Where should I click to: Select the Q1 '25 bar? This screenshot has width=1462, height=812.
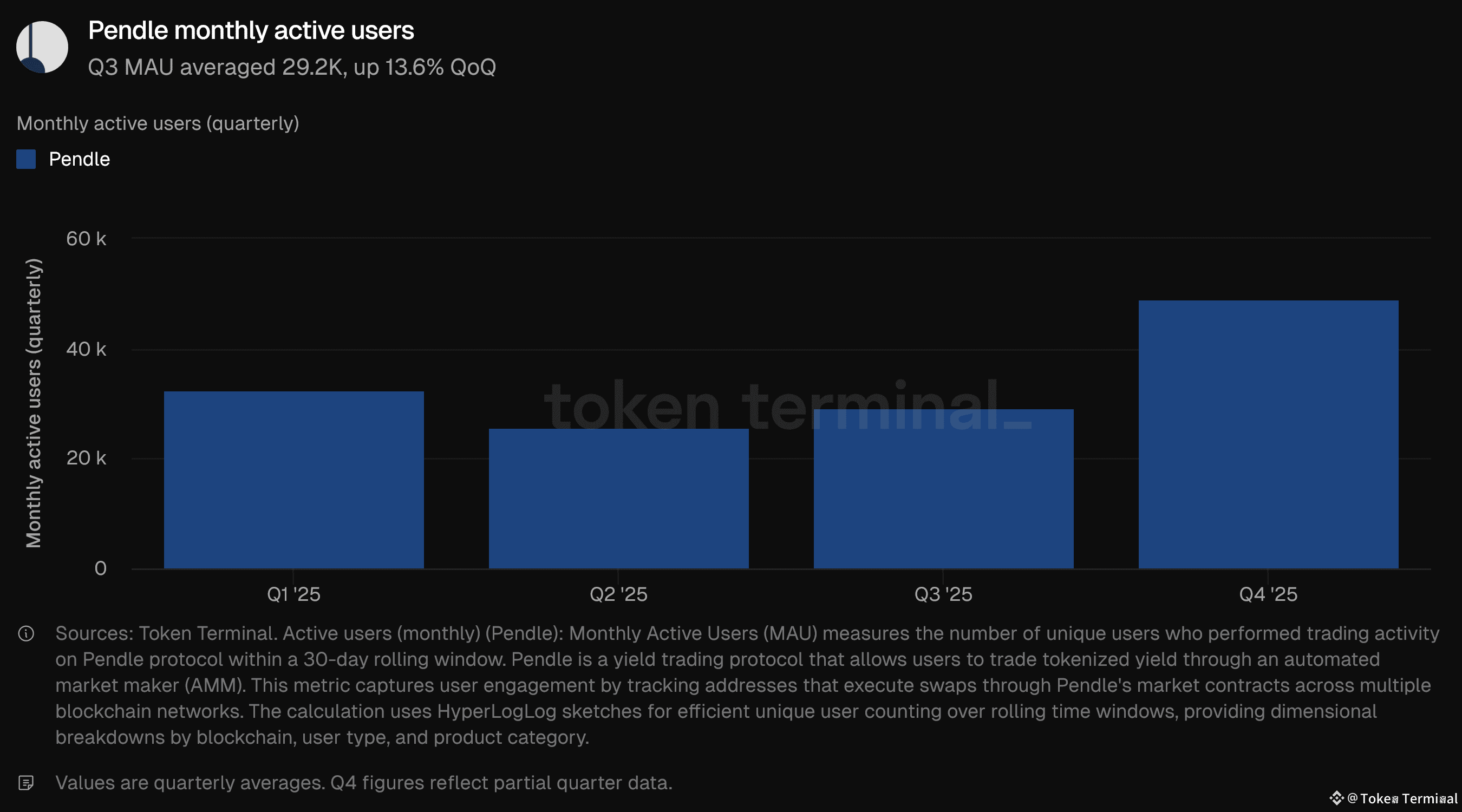click(x=294, y=480)
